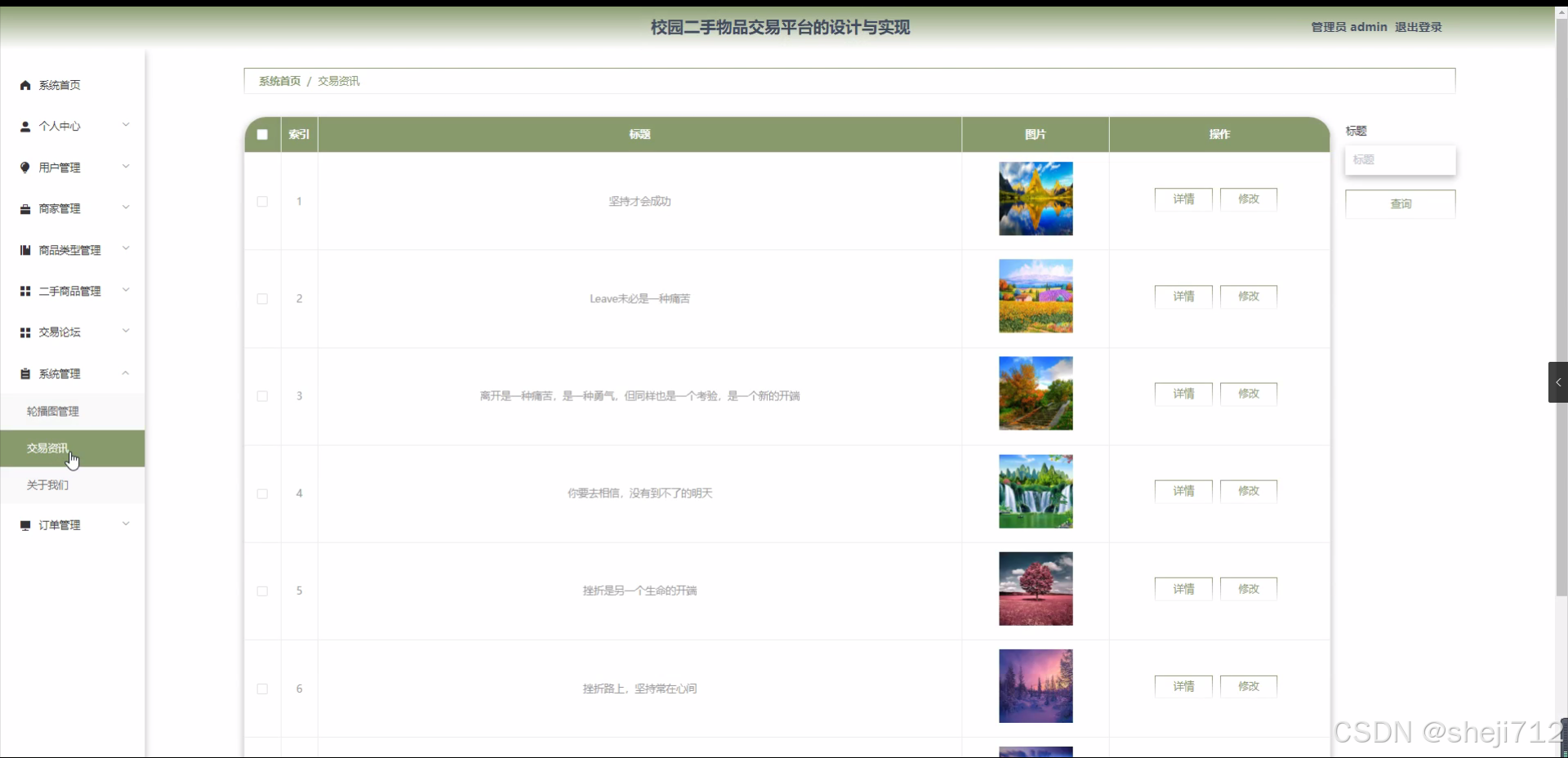Viewport: 1568px width, 758px height.
Task: Check the checkbox for row 6 挫折路上
Action: (262, 689)
